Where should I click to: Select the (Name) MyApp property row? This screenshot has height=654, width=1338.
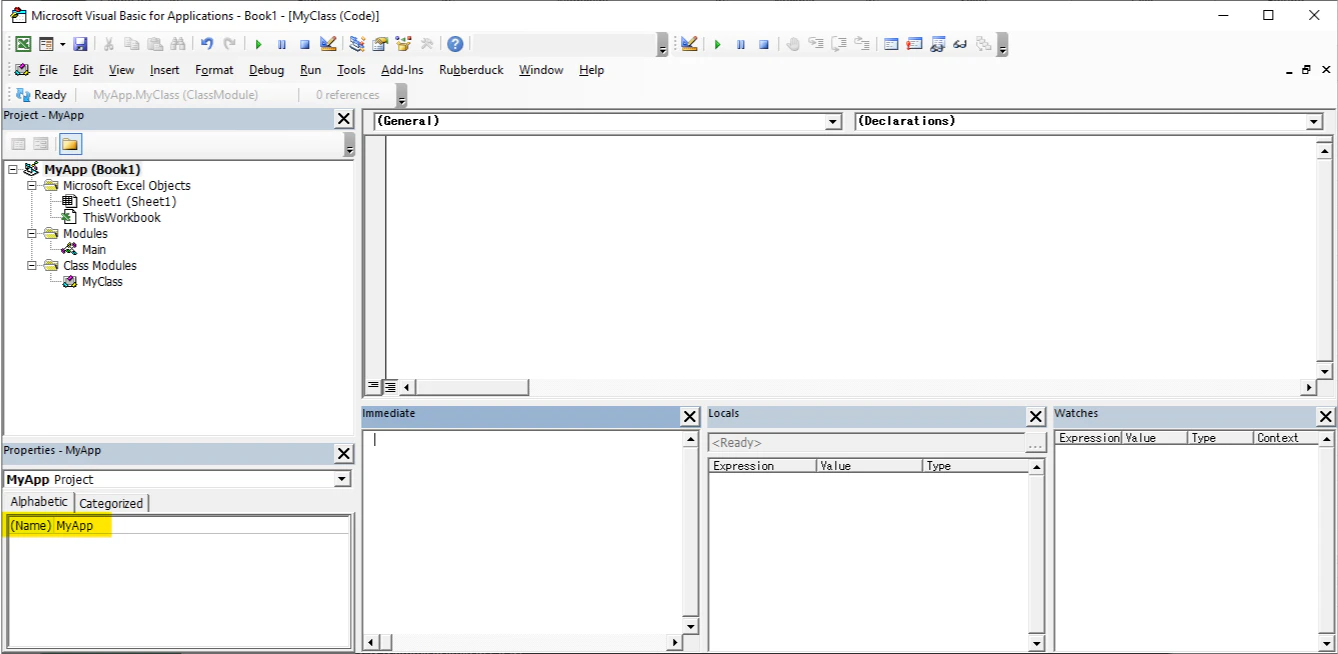pos(179,526)
